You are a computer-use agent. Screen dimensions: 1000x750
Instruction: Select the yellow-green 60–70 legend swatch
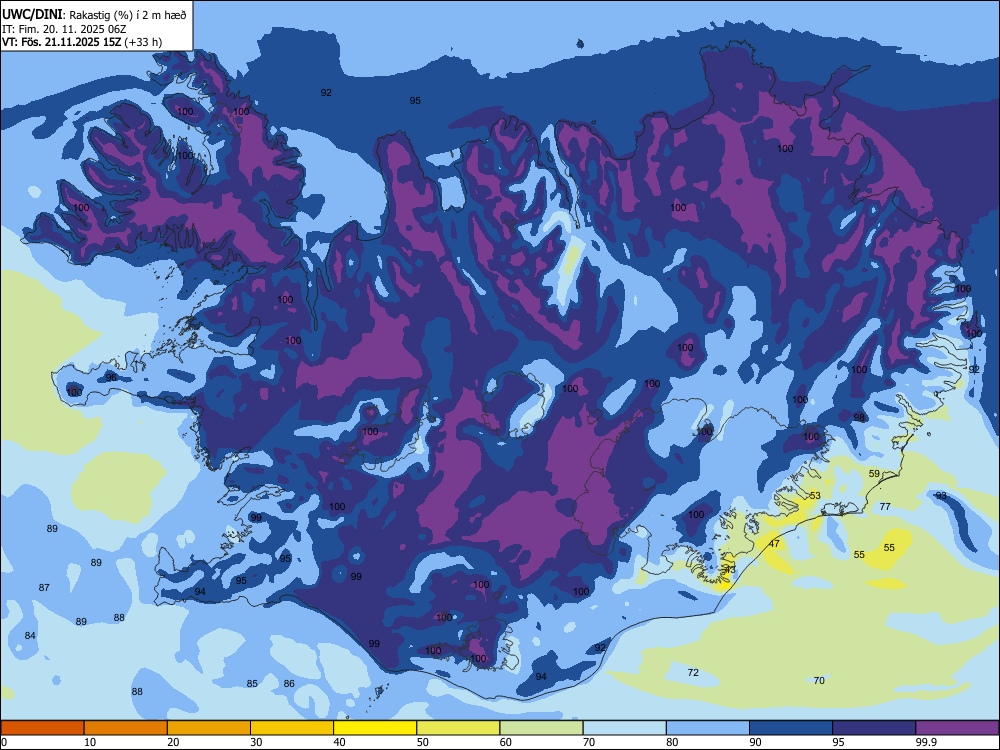(541, 728)
